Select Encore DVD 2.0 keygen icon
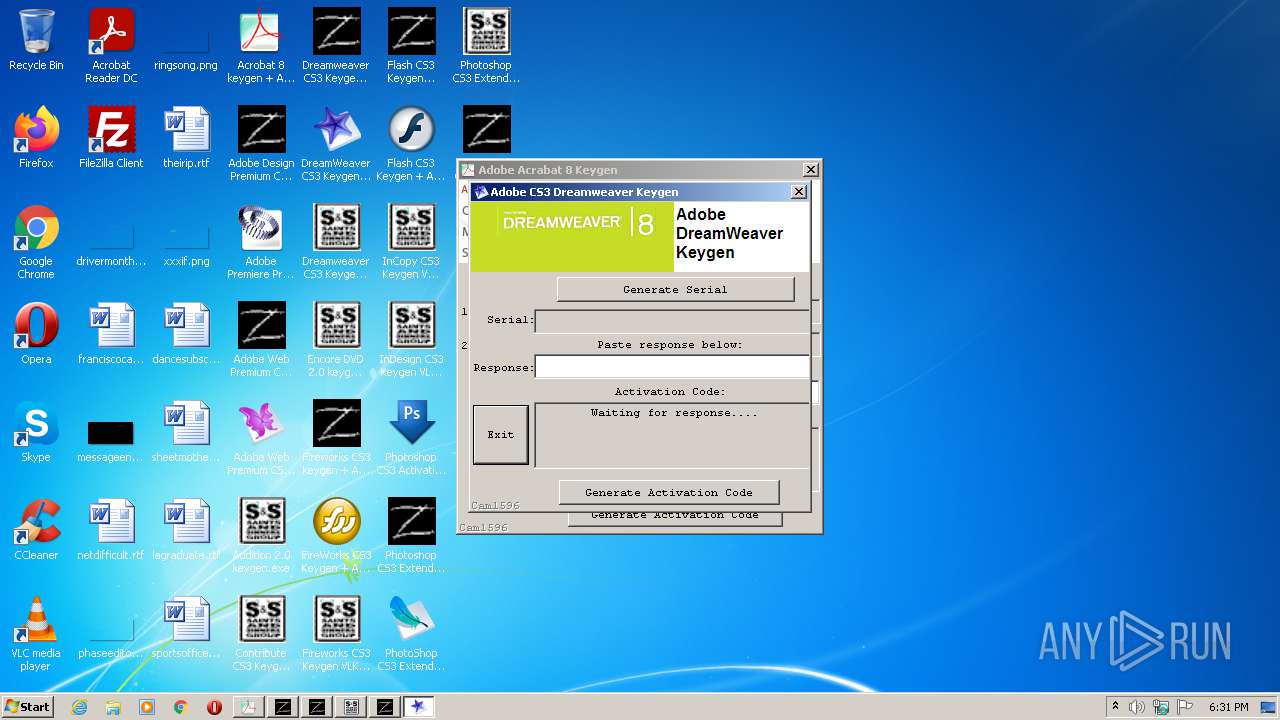The width and height of the screenshot is (1280, 720). click(336, 340)
